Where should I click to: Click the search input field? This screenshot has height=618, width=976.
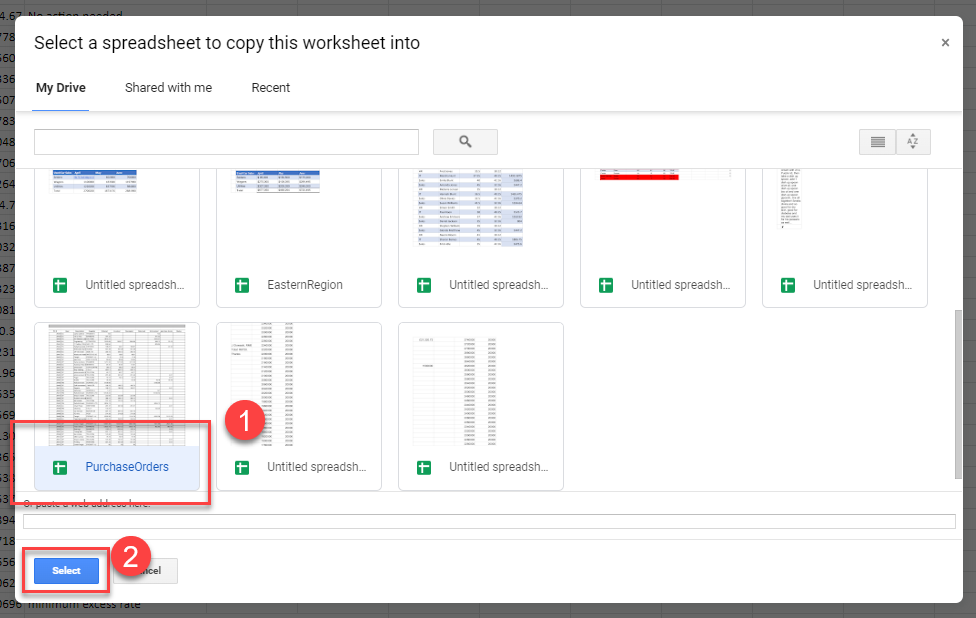225,141
